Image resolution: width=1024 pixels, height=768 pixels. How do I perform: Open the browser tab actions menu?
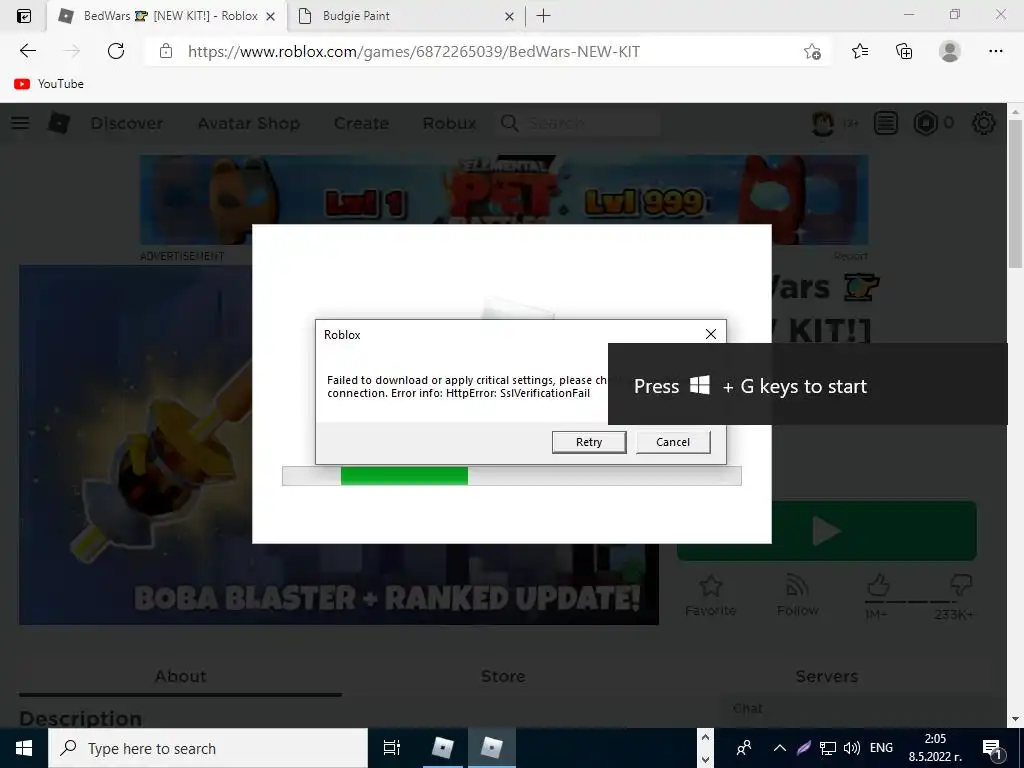24,16
